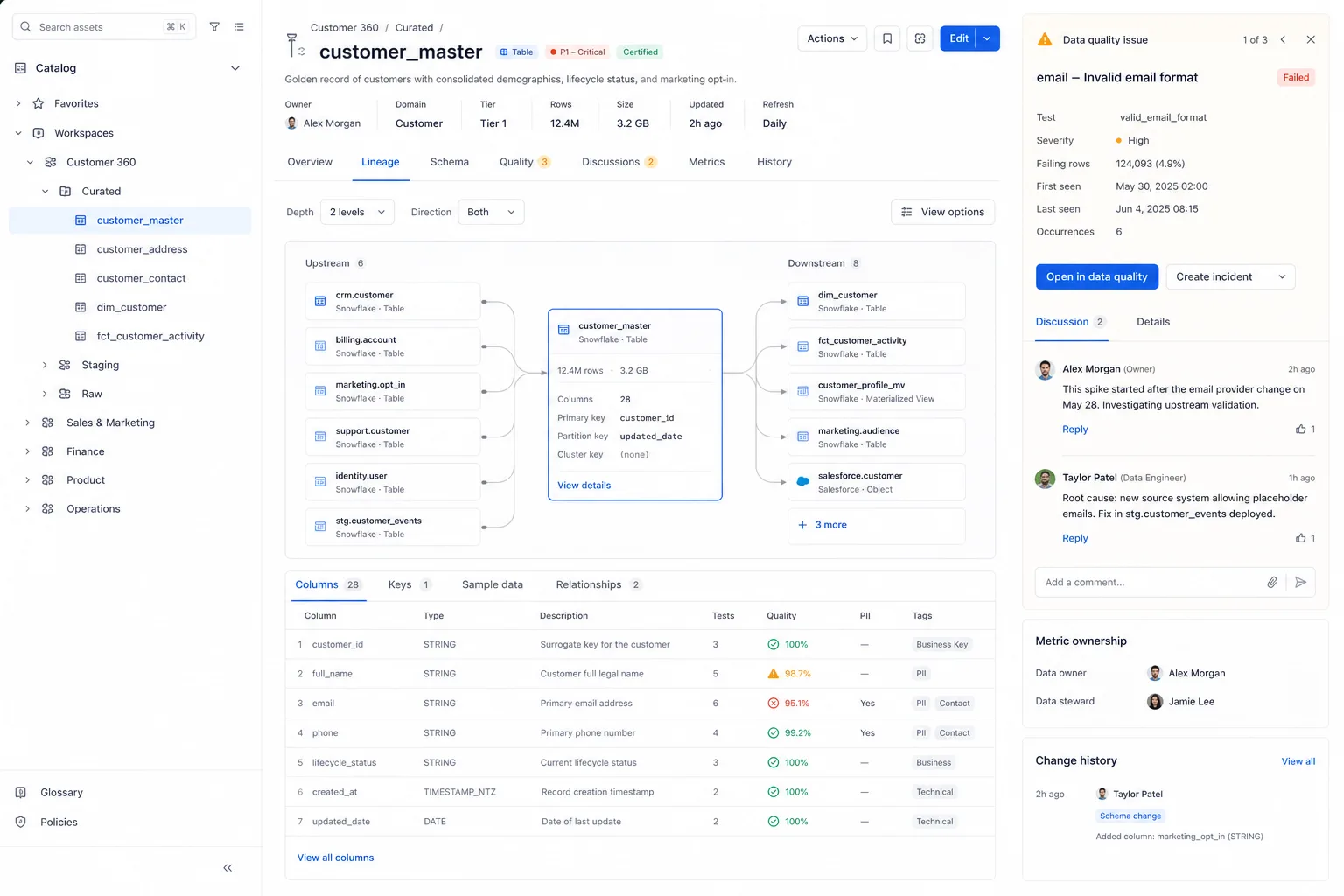Click the lineage hierarchy icon beside title
The image size is (1344, 896).
[295, 45]
